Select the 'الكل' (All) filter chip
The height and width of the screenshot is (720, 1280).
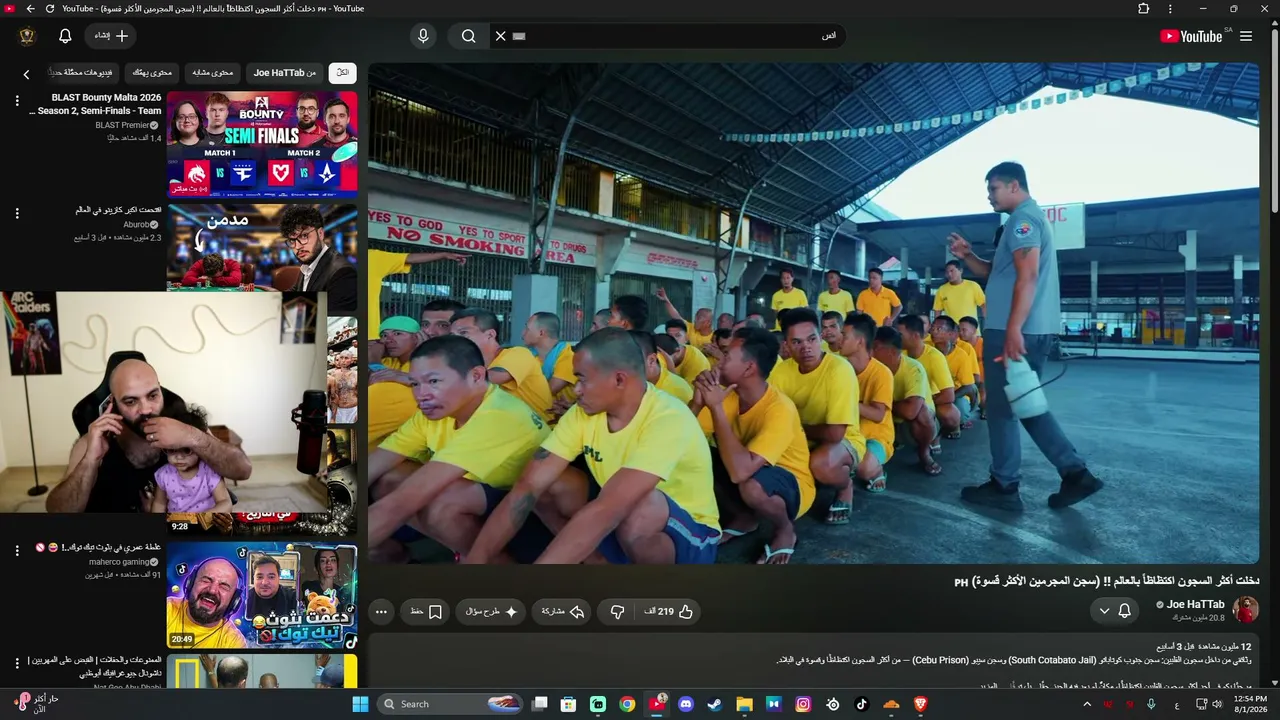click(x=342, y=73)
